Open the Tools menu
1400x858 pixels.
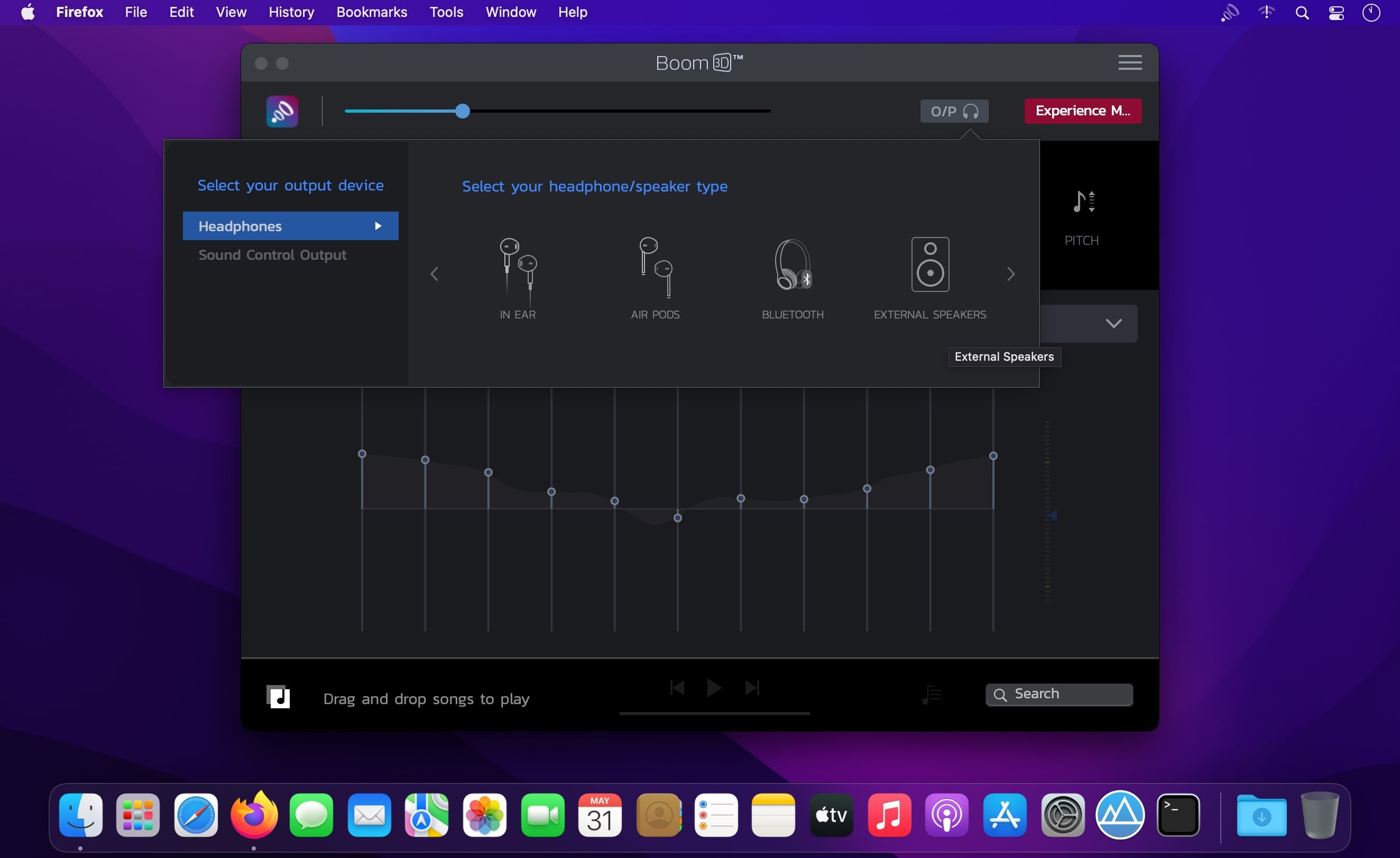tap(446, 12)
